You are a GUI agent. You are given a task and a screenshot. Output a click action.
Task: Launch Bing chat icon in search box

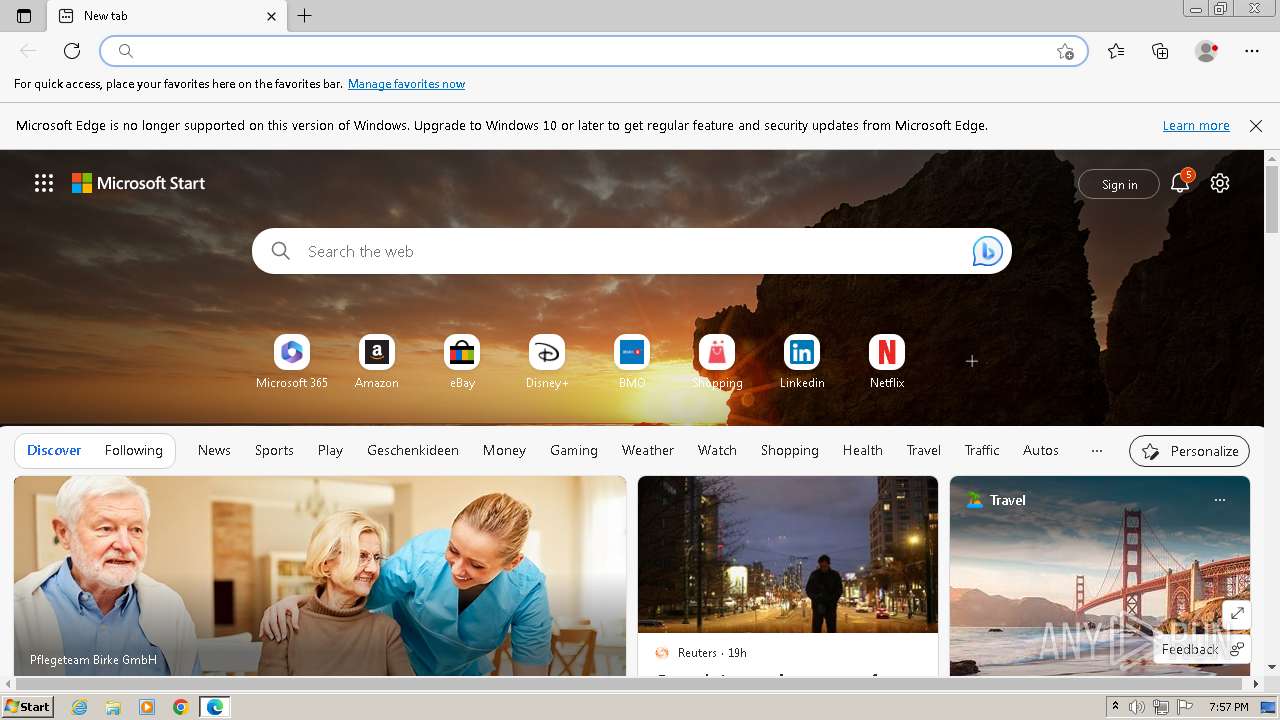(987, 252)
